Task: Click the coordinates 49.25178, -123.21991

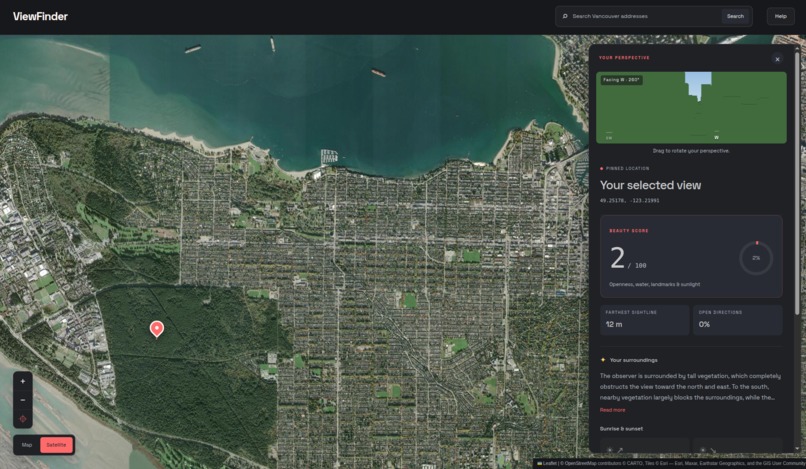Action: tap(629, 201)
